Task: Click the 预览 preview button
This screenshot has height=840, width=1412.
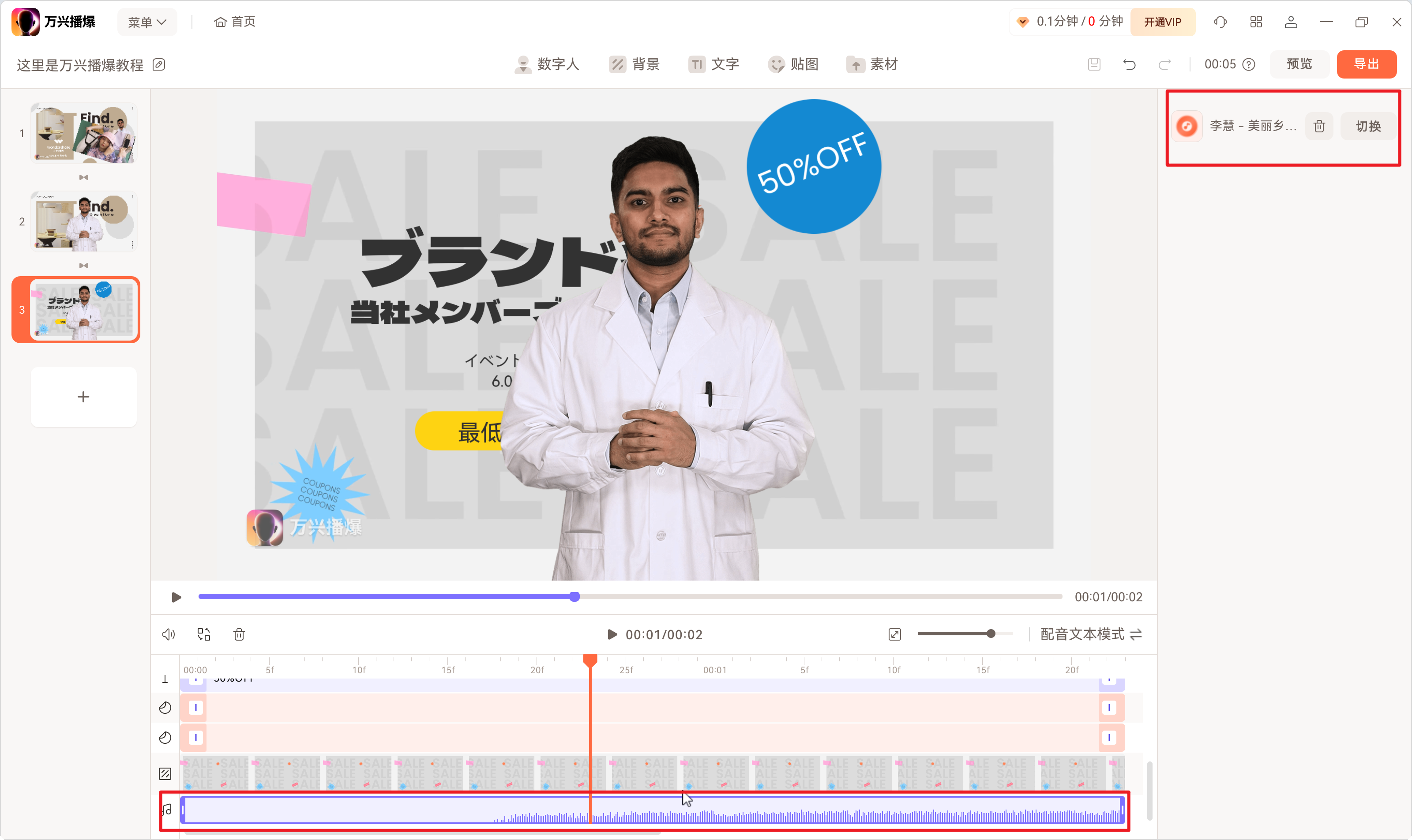Action: pos(1299,64)
